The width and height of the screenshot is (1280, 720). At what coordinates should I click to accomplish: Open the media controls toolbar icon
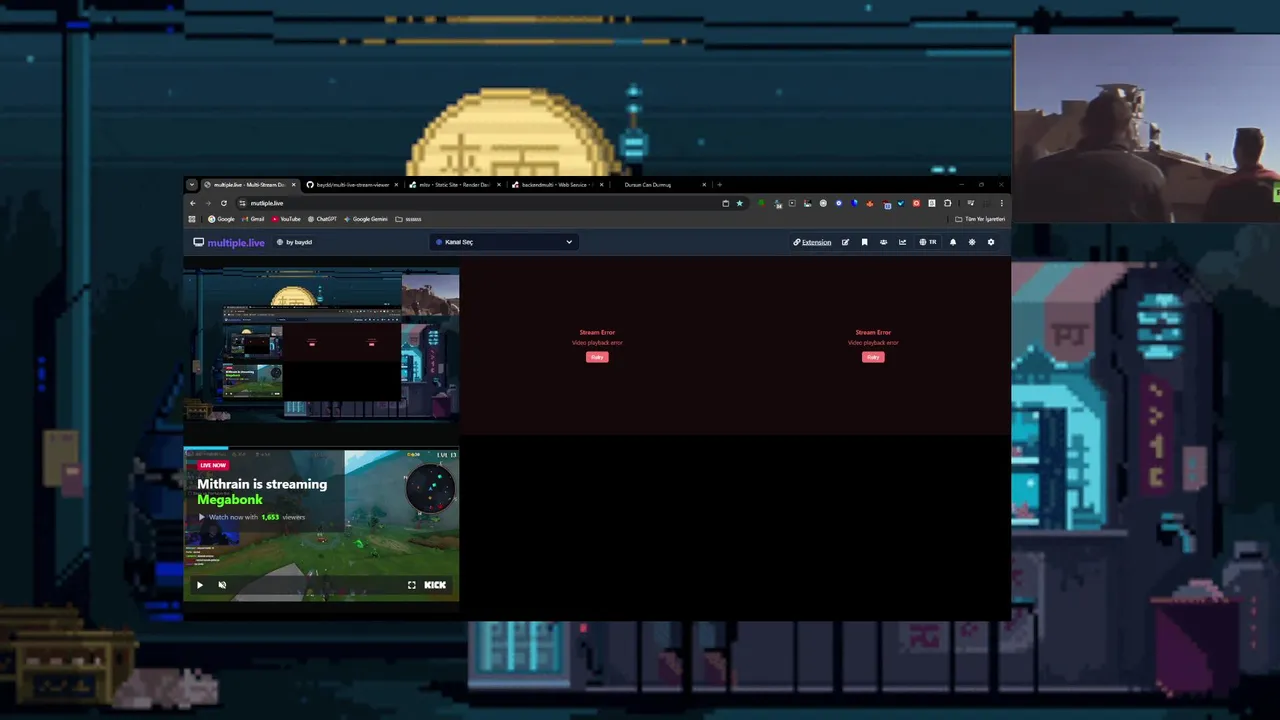click(970, 203)
